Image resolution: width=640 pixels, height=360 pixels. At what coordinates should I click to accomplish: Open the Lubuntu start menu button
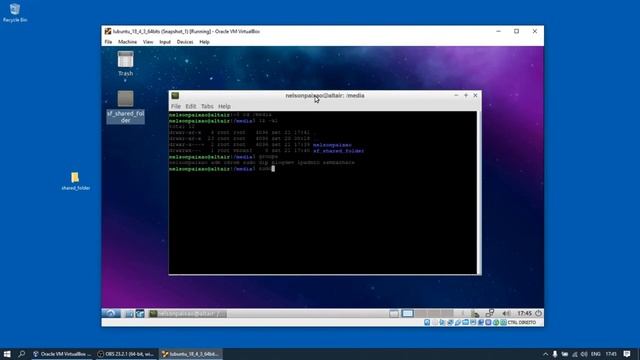(x=111, y=313)
